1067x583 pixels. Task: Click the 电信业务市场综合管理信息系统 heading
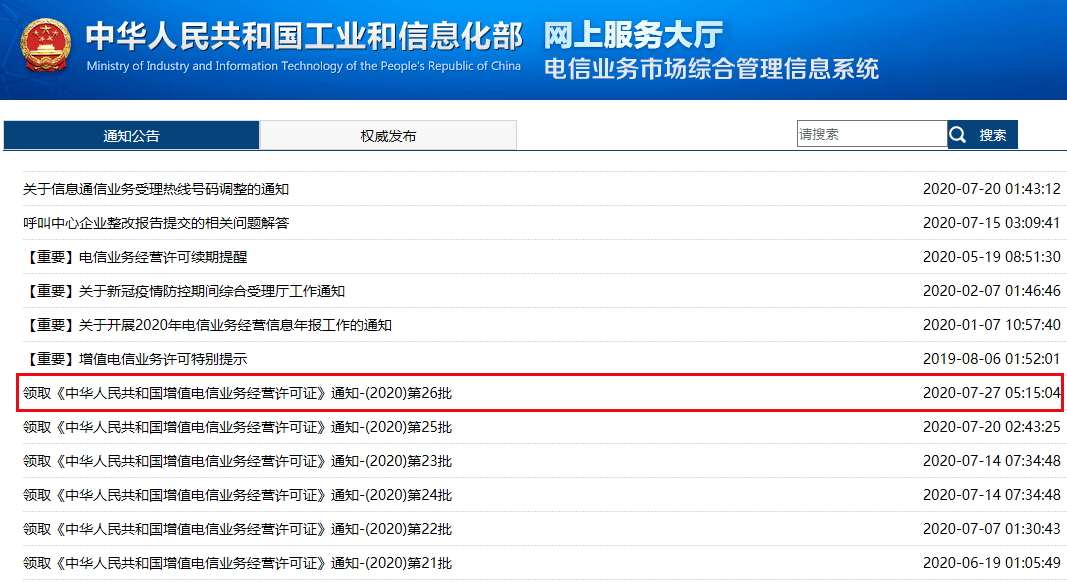click(711, 69)
